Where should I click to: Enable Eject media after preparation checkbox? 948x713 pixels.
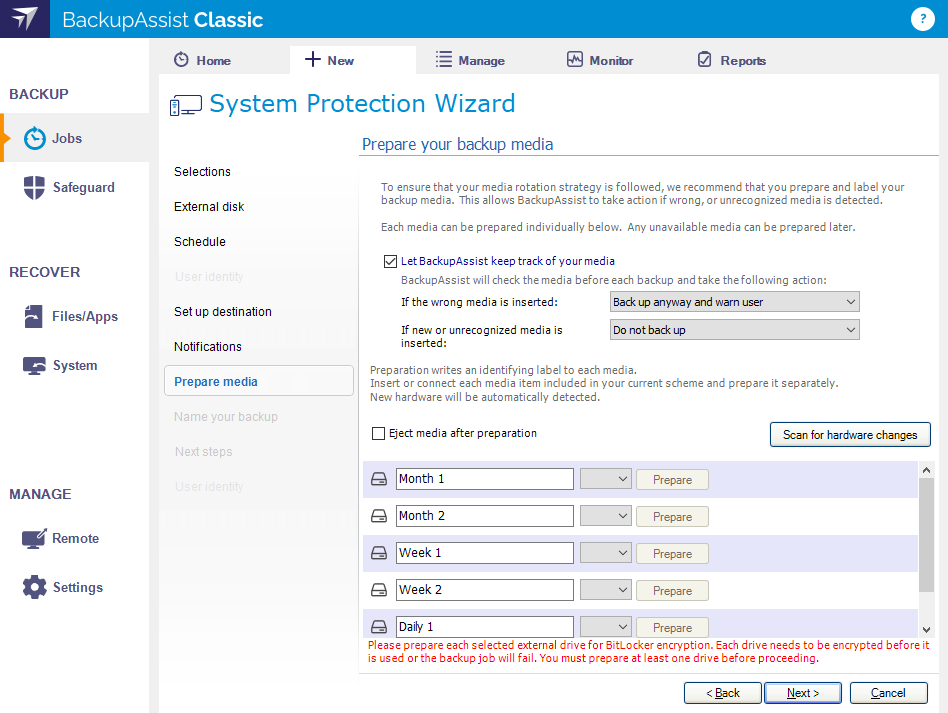click(378, 434)
